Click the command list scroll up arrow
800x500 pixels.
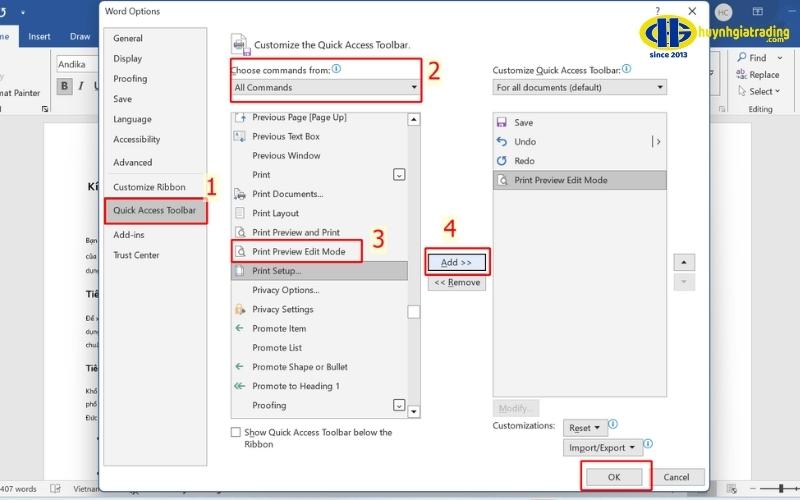tap(414, 119)
